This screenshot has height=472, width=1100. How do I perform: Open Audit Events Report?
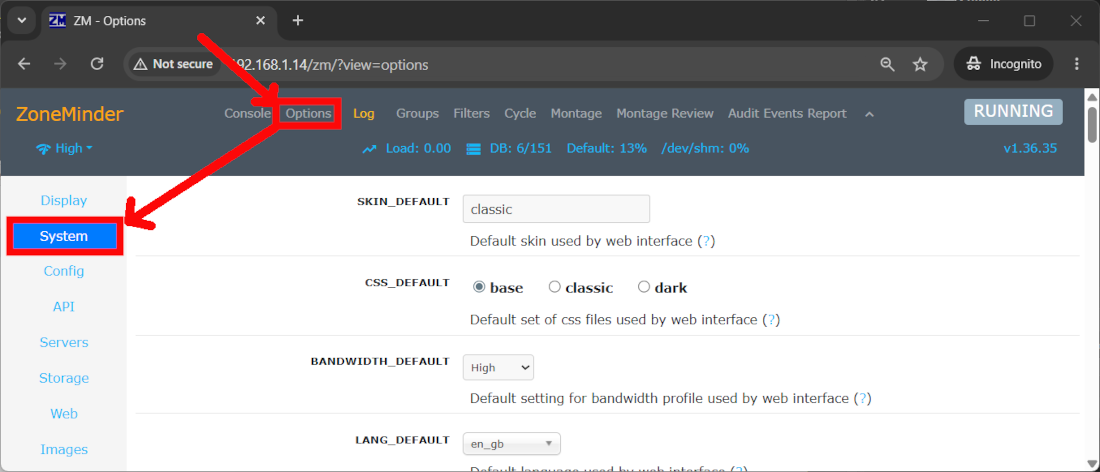pos(787,114)
